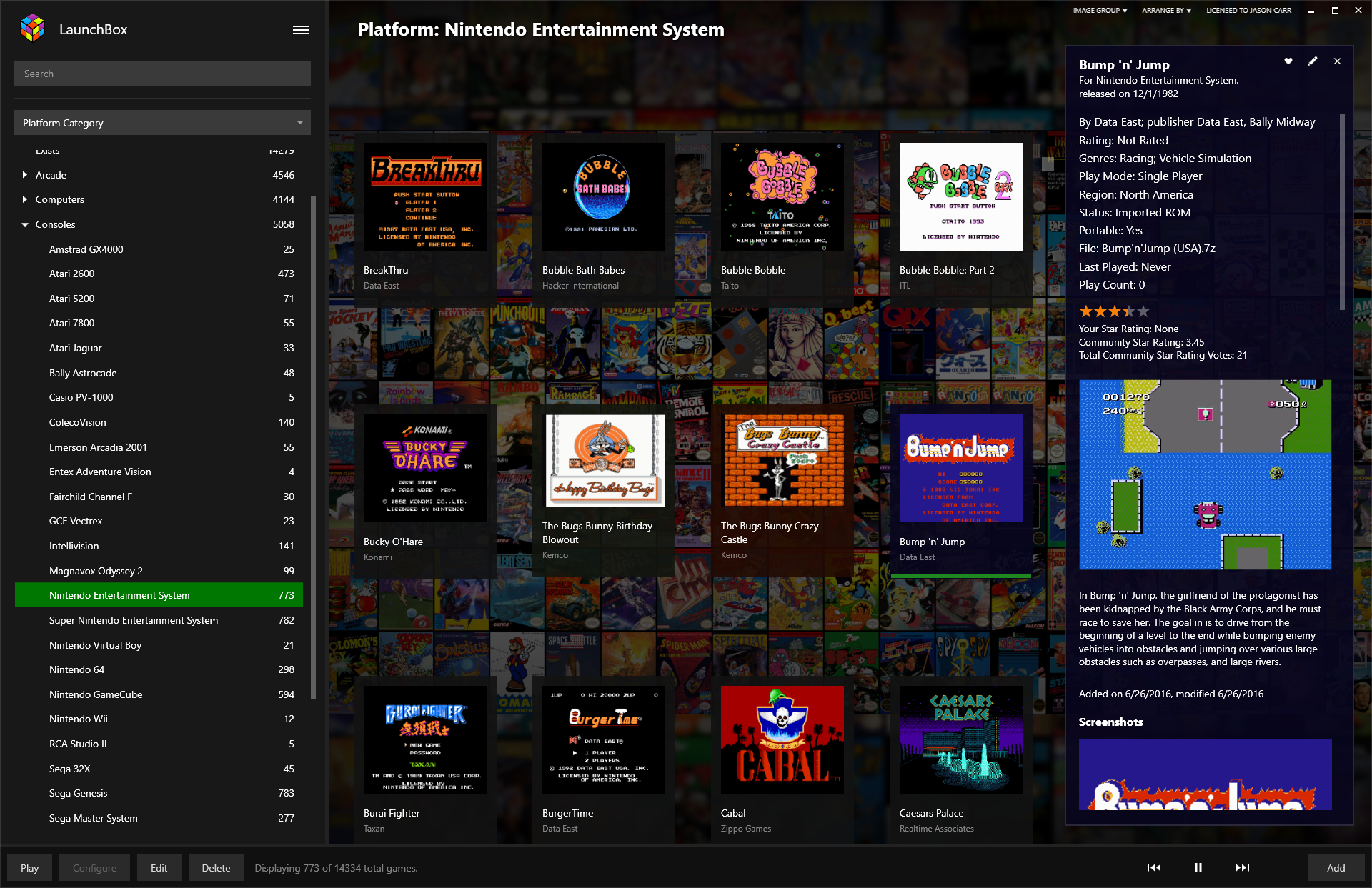The width and height of the screenshot is (1372, 888).
Task: Collapse the Consoles category
Action: [x=25, y=224]
